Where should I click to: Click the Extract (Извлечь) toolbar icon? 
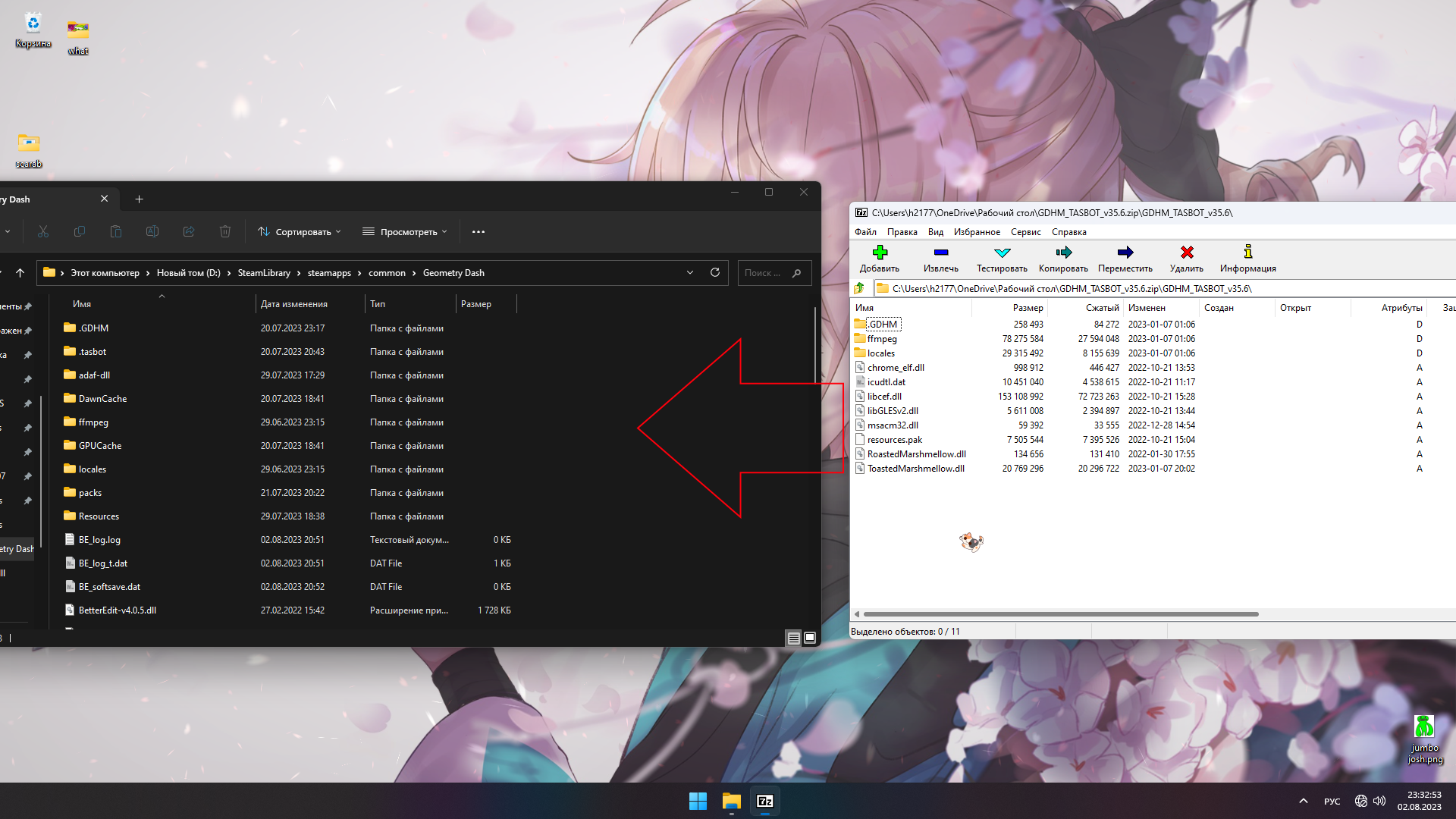click(x=940, y=253)
